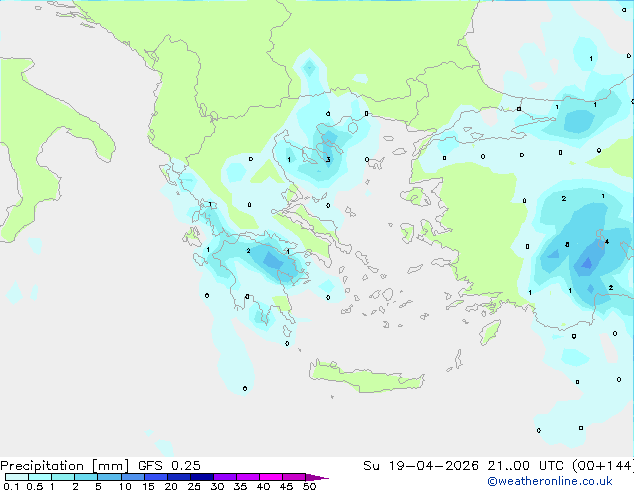634x490 pixels.
Task: Click the "GFS 0.25" model label
Action: pyautogui.click(x=169, y=466)
